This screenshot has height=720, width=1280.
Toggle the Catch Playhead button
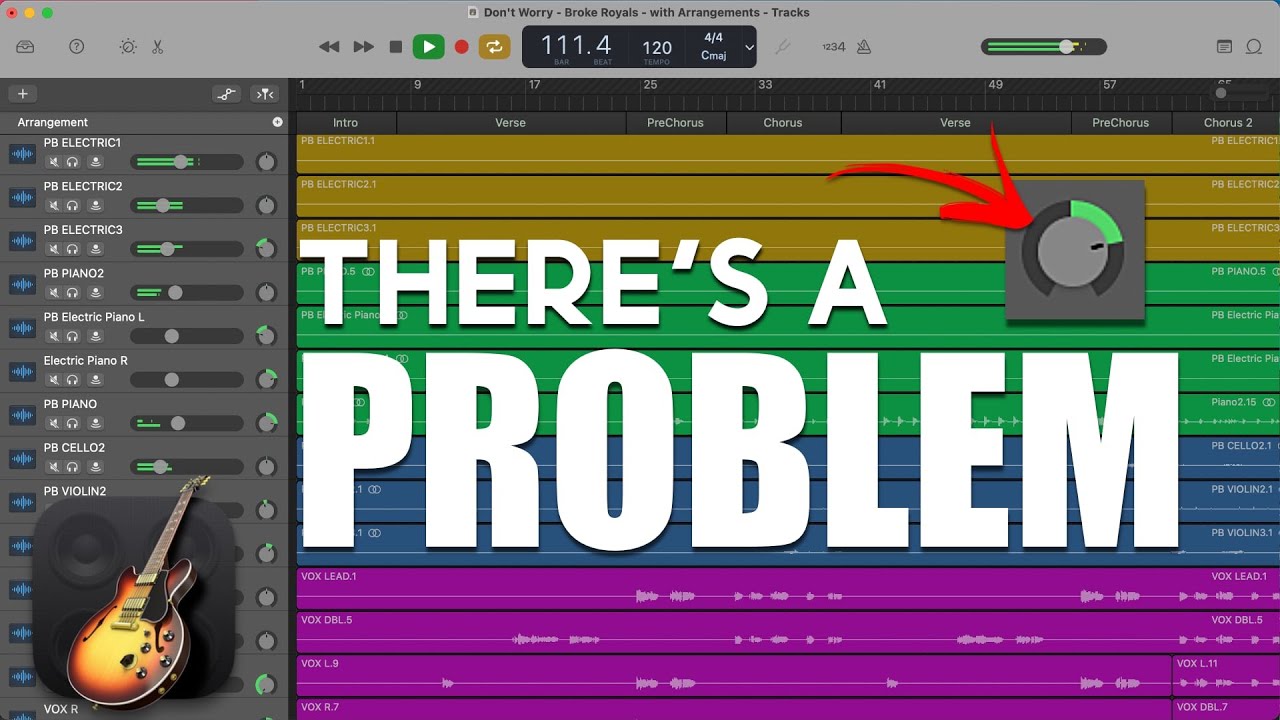pyautogui.click(x=265, y=94)
